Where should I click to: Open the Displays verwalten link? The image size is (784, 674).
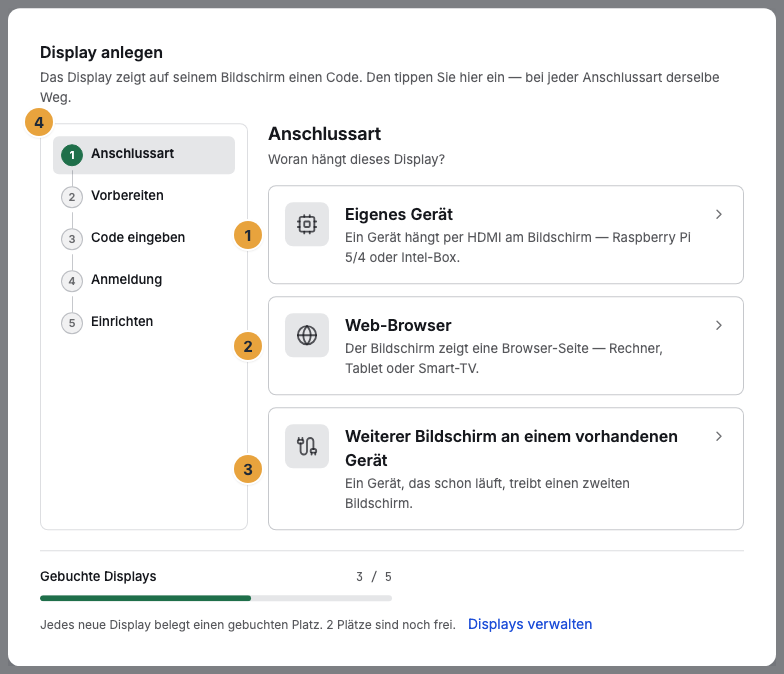(530, 624)
